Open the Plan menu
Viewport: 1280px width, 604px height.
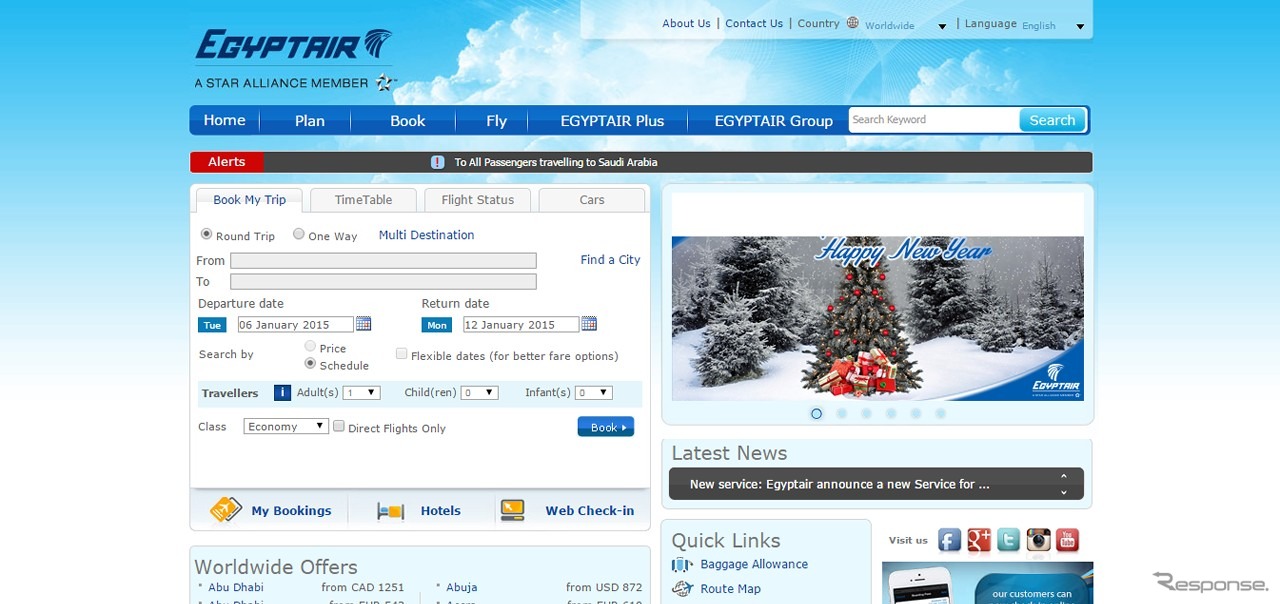click(310, 121)
